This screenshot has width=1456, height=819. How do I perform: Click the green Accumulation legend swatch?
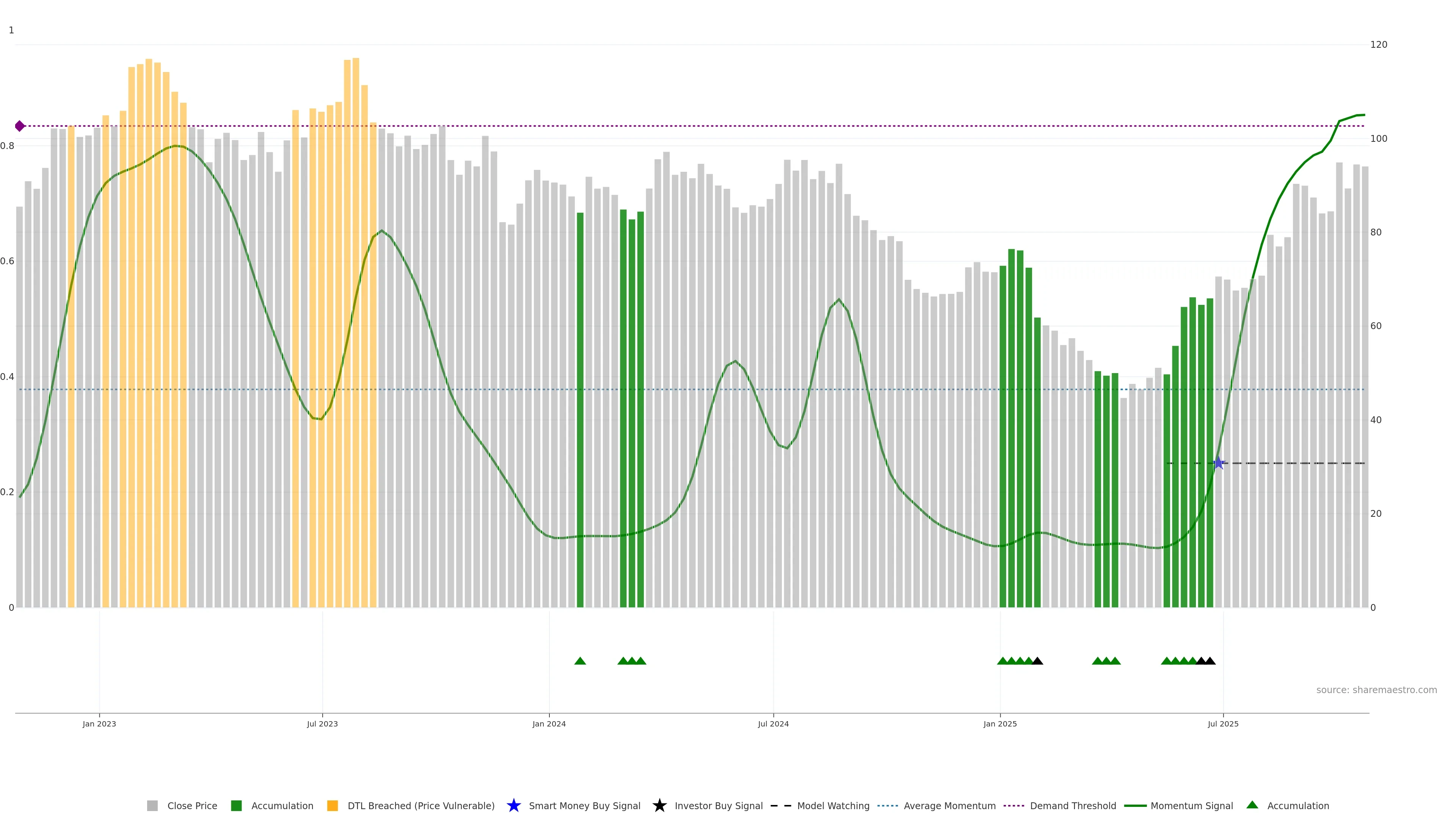pos(236,805)
